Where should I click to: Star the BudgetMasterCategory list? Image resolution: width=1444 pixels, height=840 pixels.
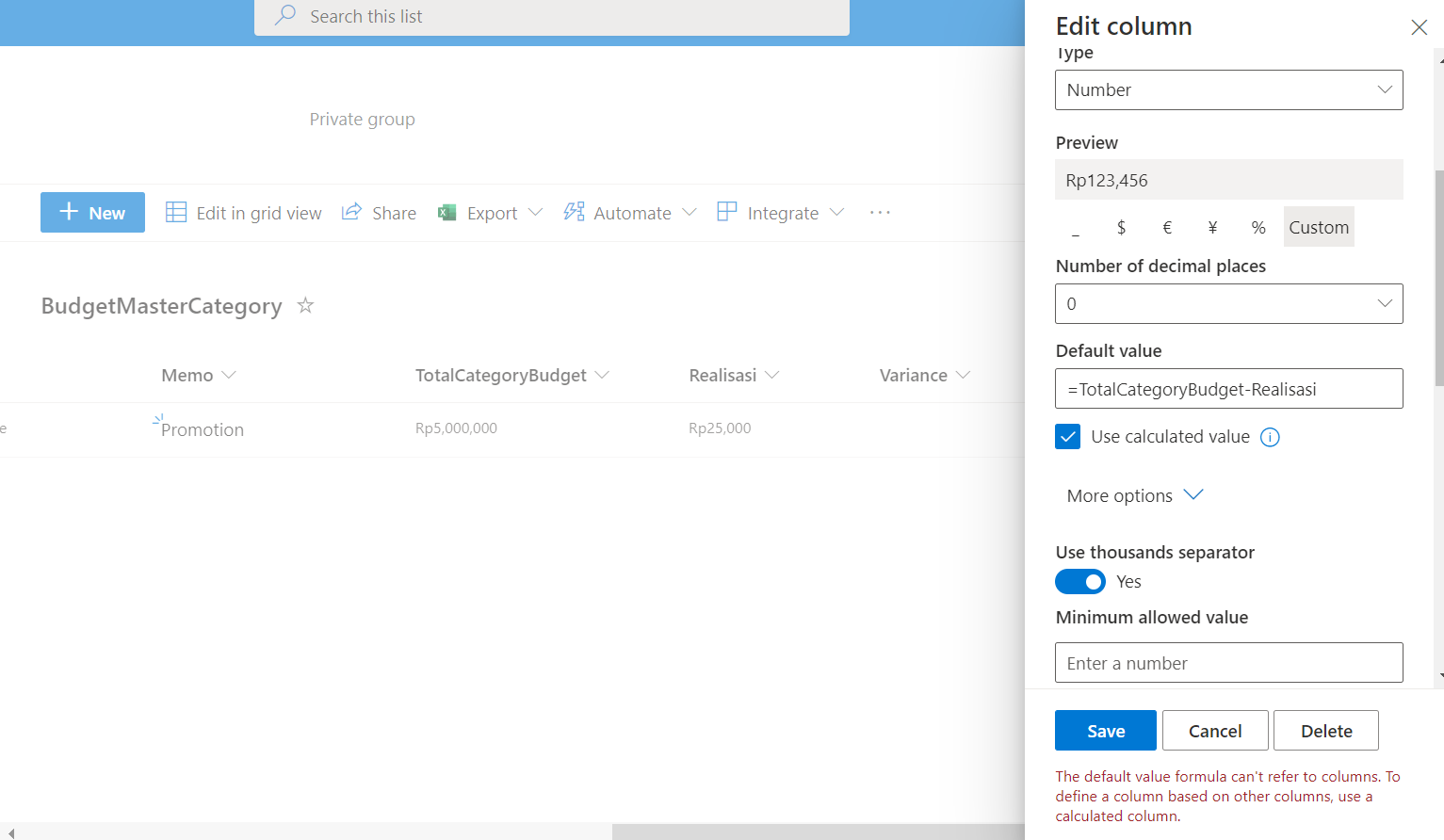(304, 305)
